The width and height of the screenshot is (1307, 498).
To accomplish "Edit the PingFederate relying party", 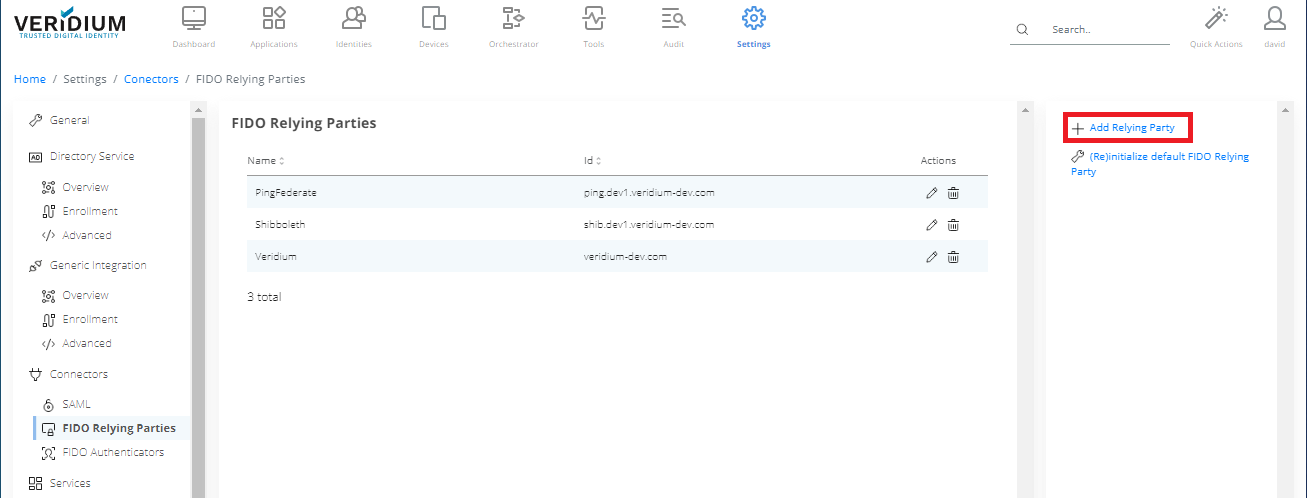I will (x=932, y=193).
